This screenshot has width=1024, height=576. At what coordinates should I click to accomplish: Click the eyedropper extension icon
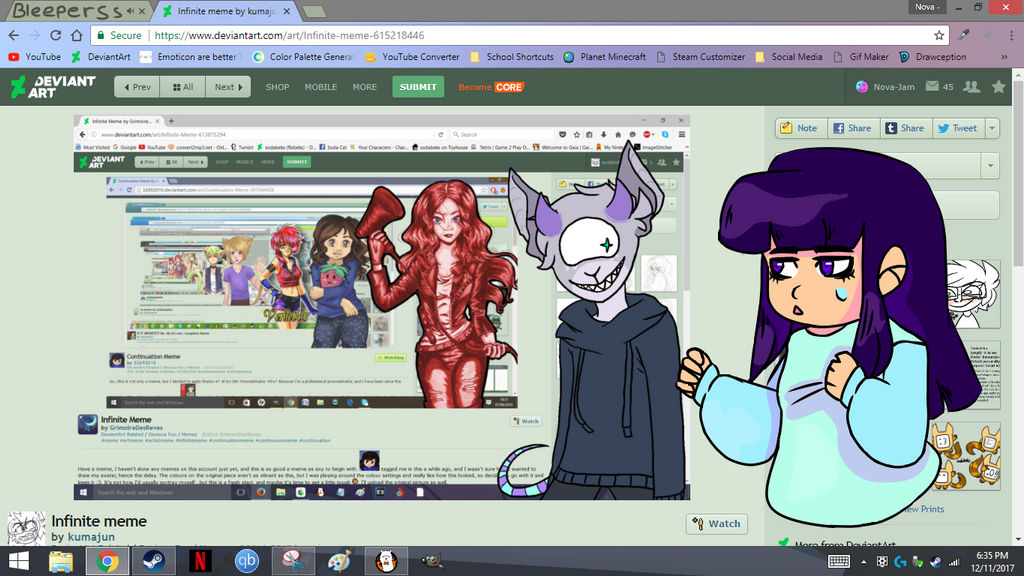tap(964, 35)
